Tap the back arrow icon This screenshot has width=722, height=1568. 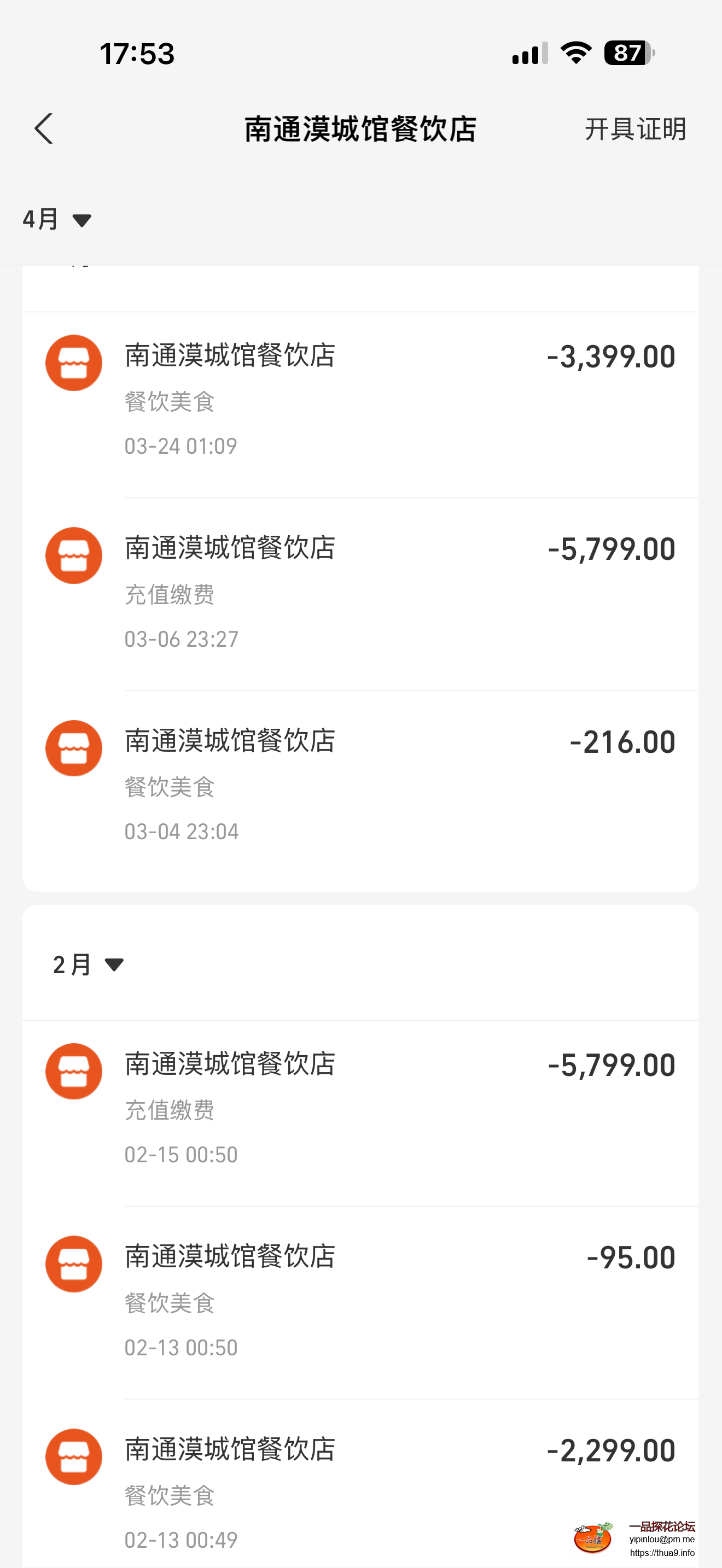[43, 129]
